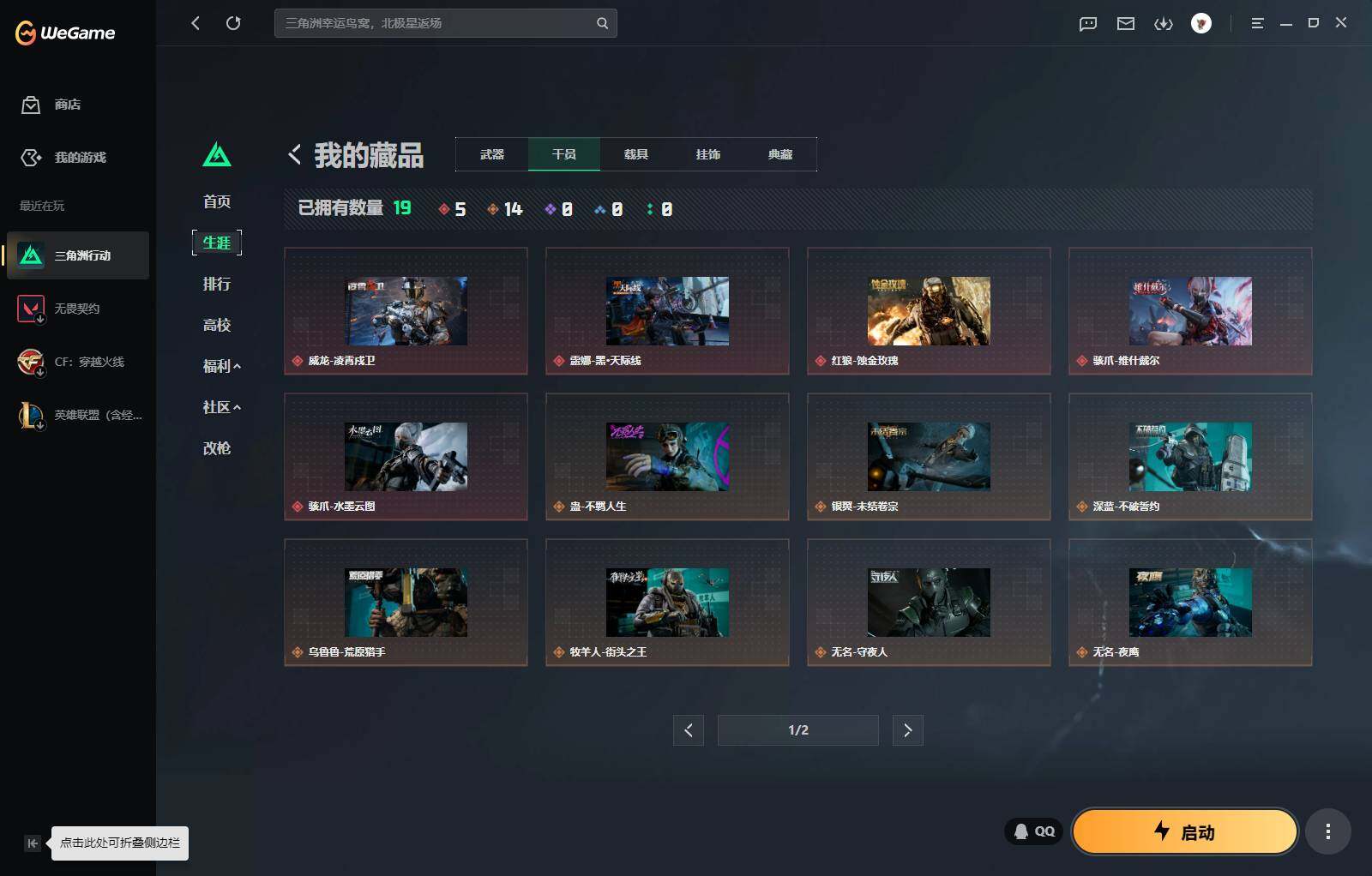Open the 深蓝-不破誓约 operator card
Screen dimensions: 1372x876
click(x=1190, y=457)
